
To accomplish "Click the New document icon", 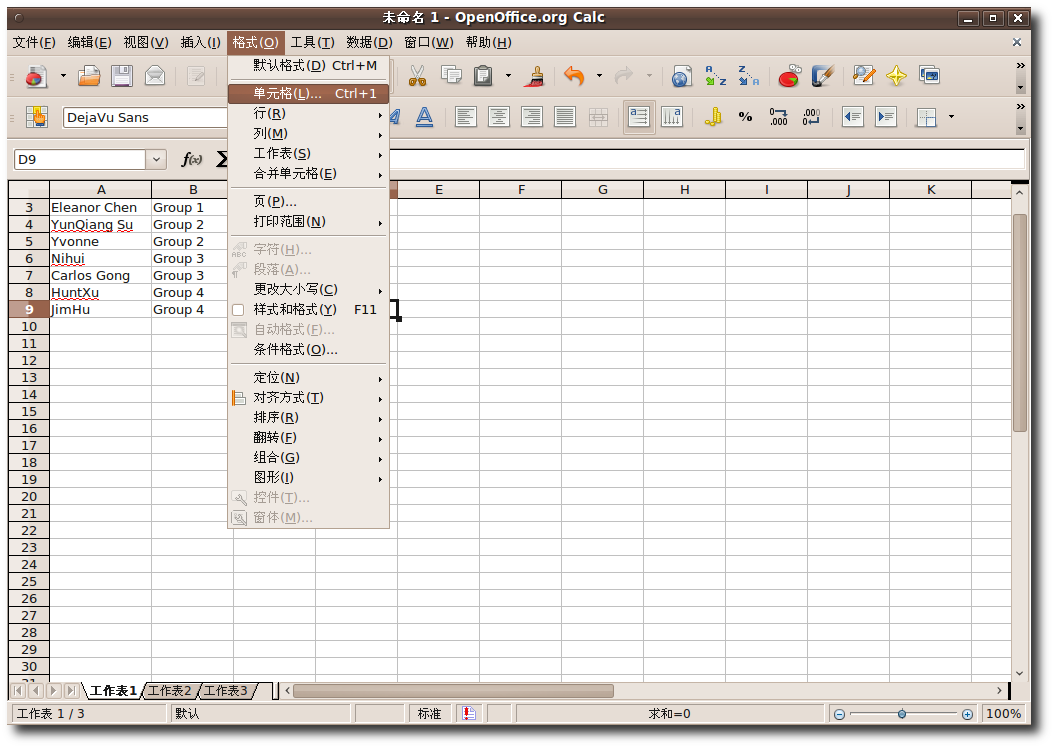I will [x=36, y=76].
